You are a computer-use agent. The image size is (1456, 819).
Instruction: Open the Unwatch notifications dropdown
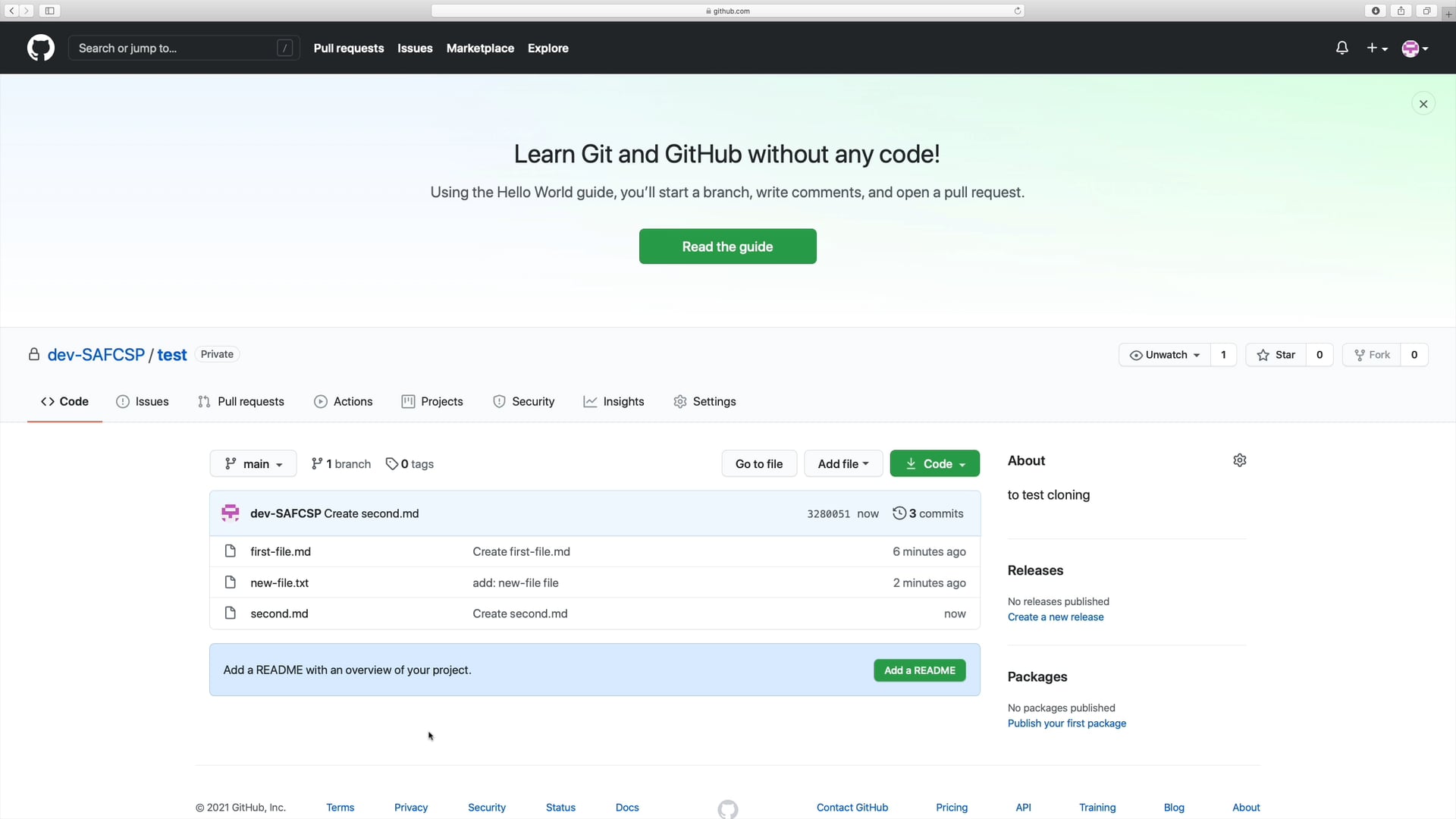(x=1165, y=355)
